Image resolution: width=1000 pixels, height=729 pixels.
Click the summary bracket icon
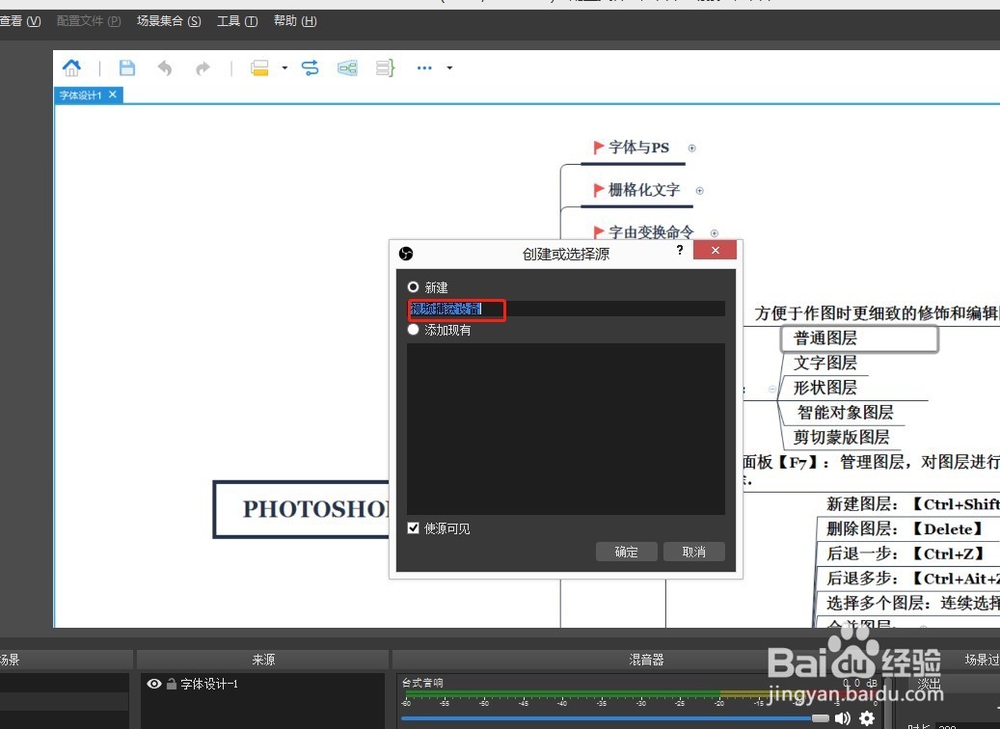[385, 68]
